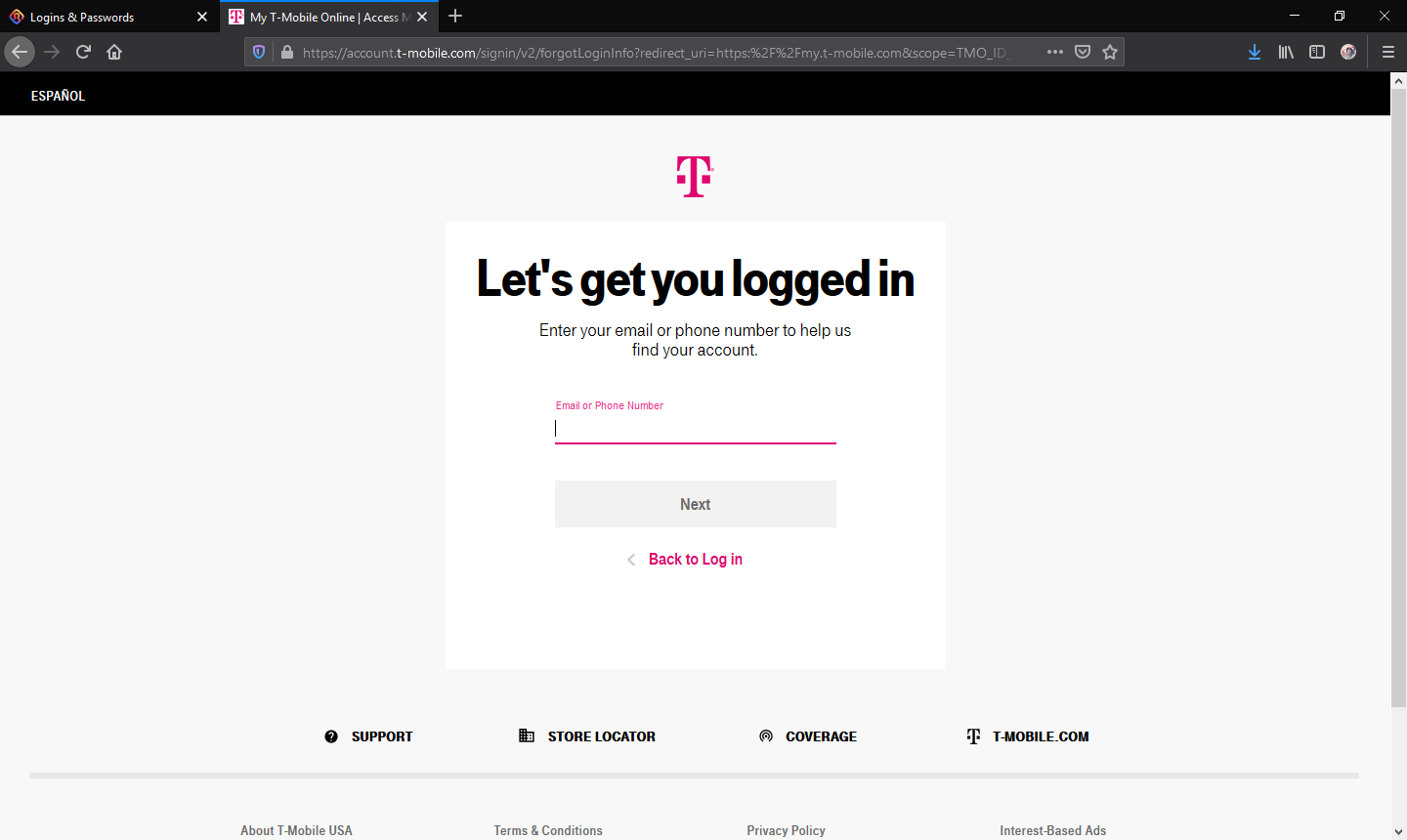Focus the Email or Phone Number field
Image resolution: width=1407 pixels, height=840 pixels.
(696, 428)
